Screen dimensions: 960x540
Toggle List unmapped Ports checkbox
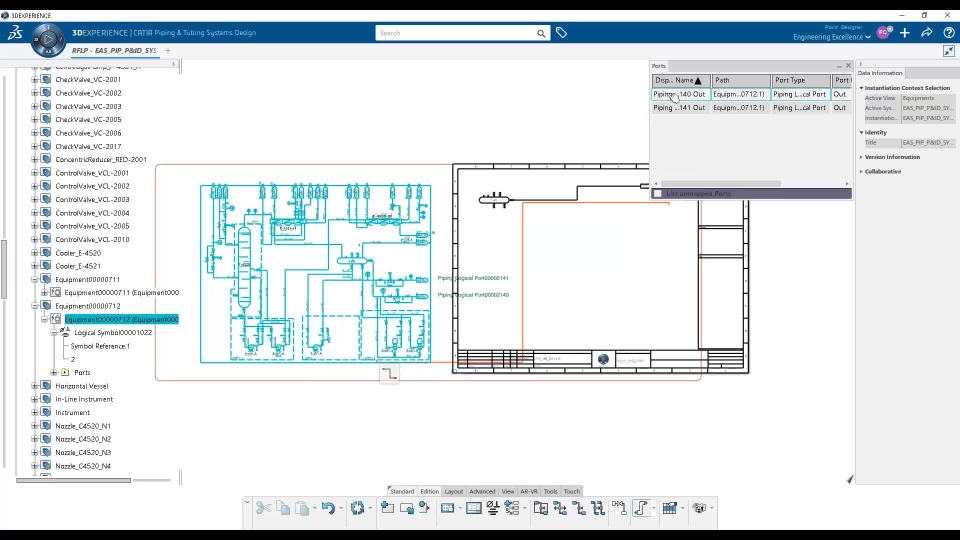[x=658, y=193]
